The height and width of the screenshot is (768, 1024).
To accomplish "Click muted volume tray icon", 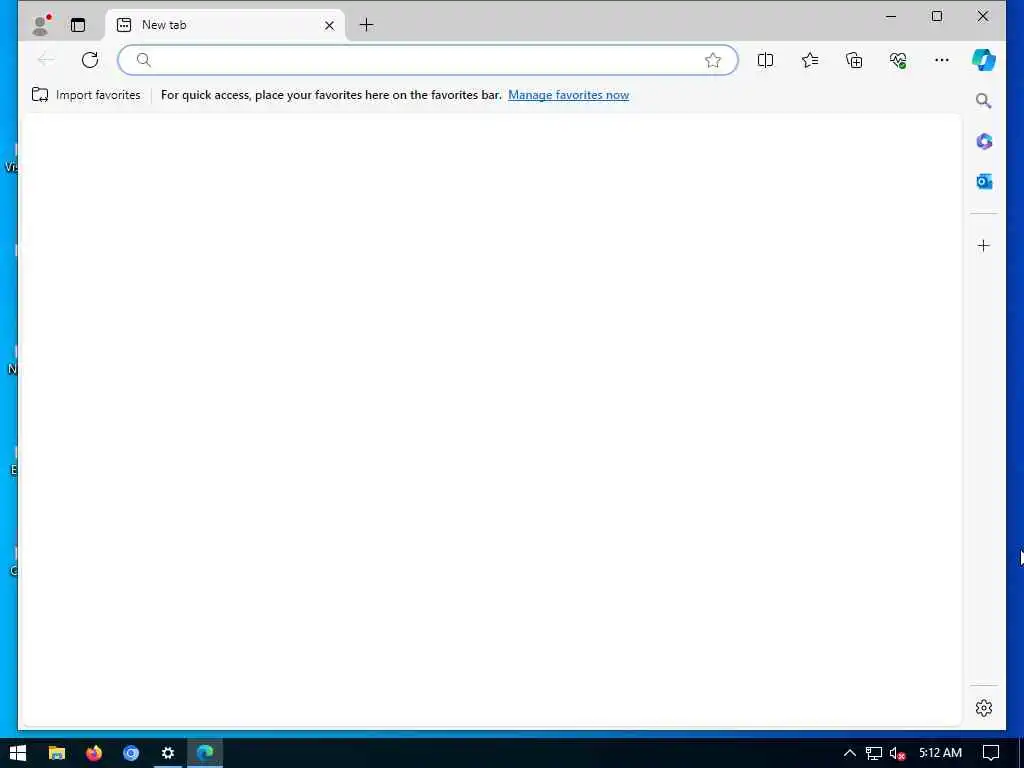I will 897,753.
